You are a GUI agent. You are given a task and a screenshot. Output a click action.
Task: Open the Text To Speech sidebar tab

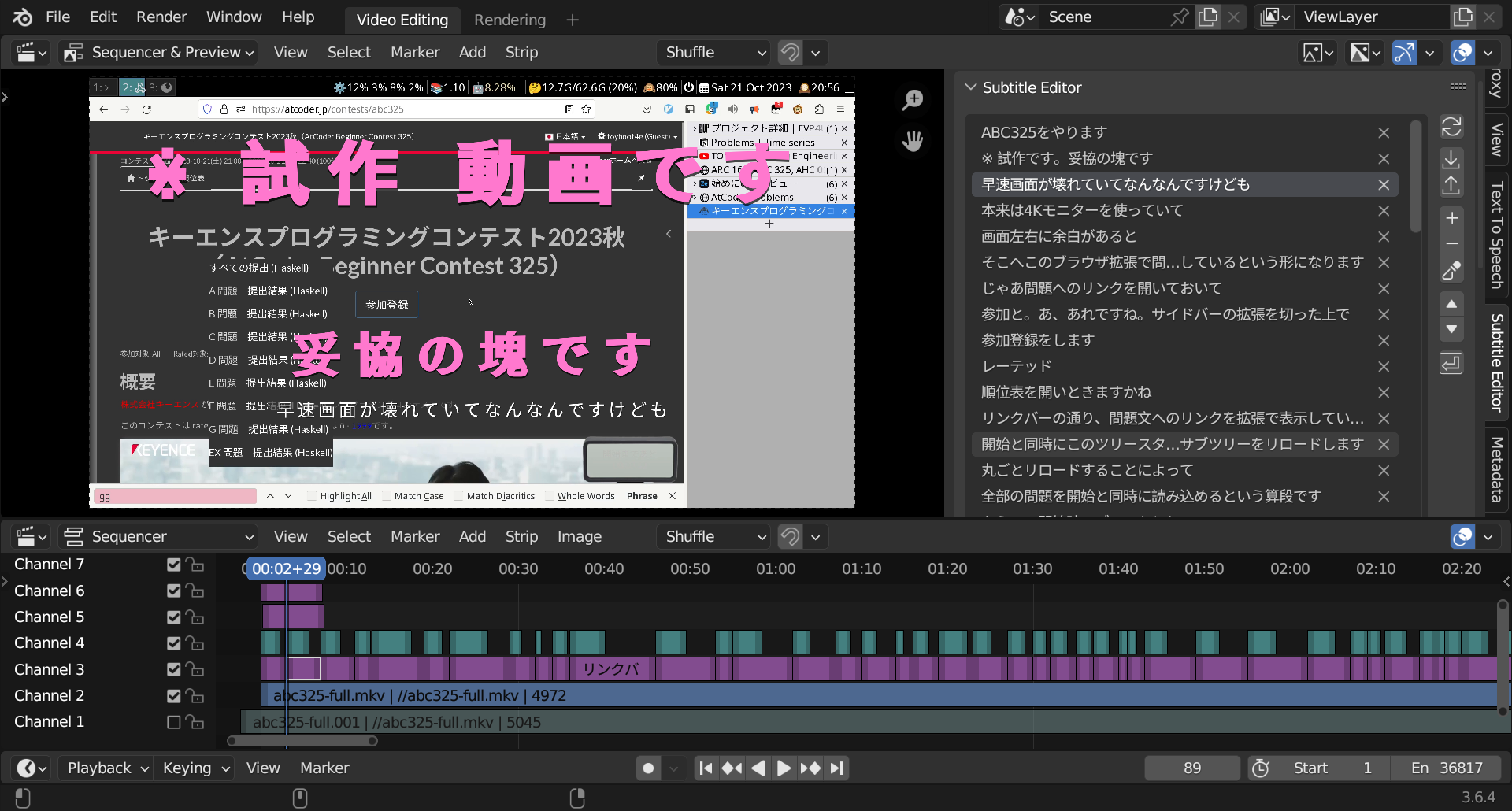pyautogui.click(x=1497, y=235)
